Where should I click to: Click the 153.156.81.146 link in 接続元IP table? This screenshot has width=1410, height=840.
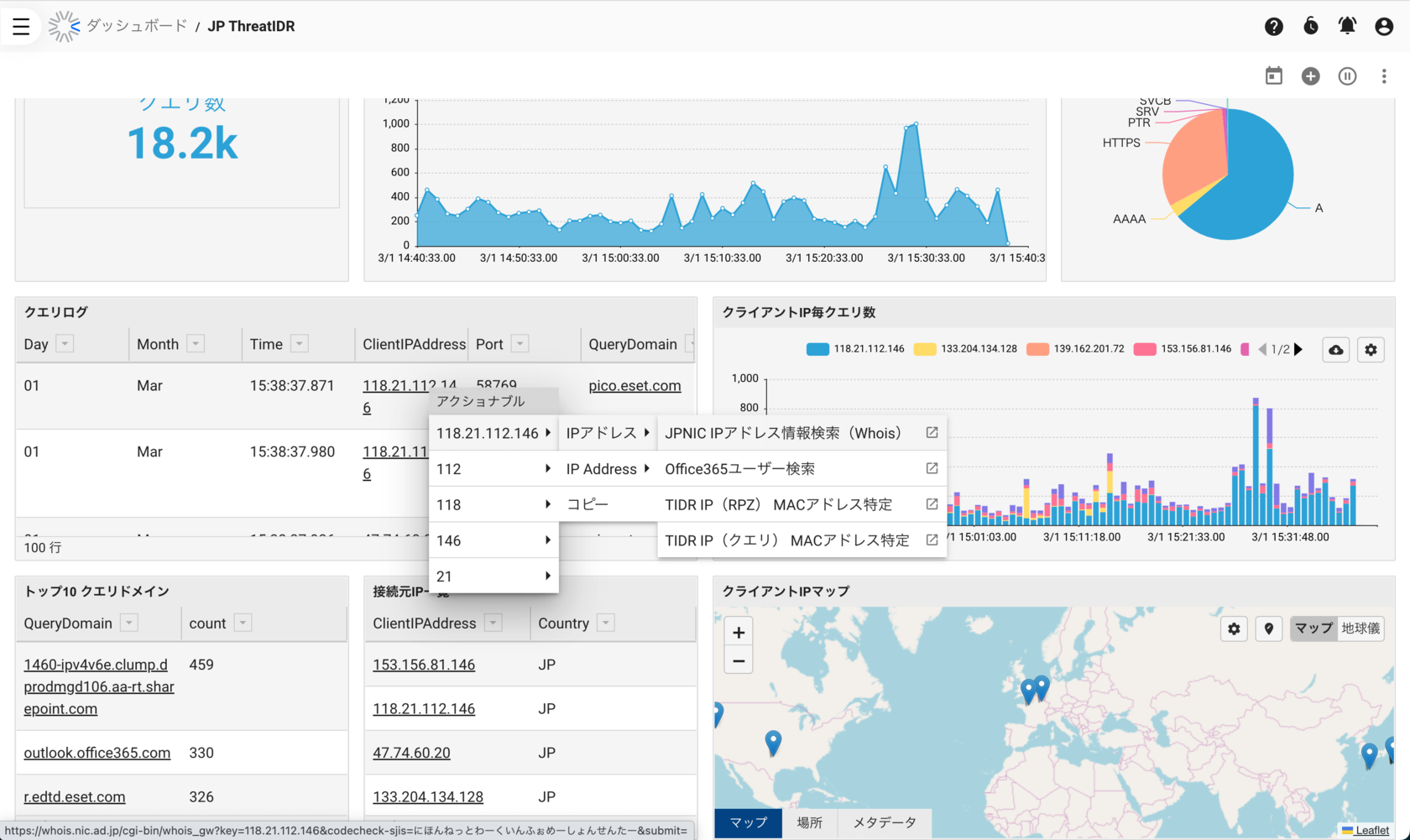[424, 665]
